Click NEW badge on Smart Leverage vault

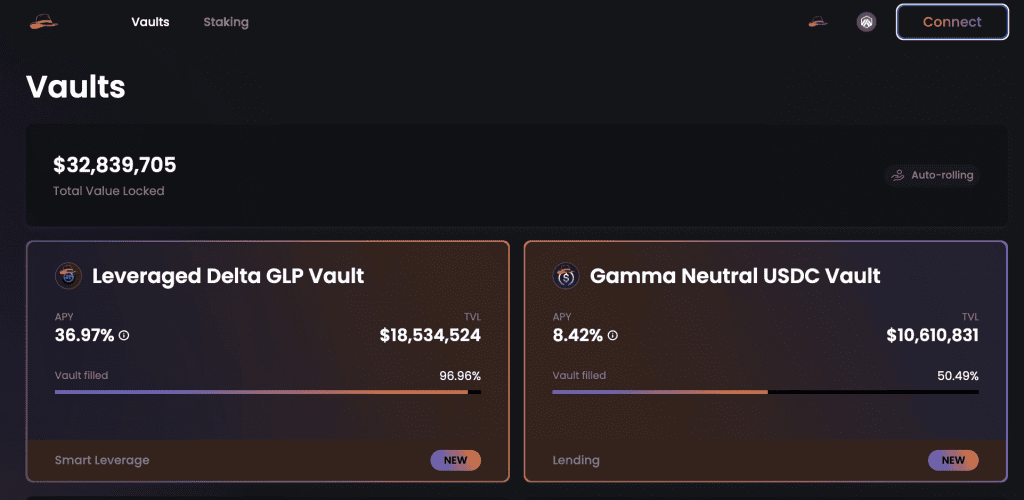(456, 460)
